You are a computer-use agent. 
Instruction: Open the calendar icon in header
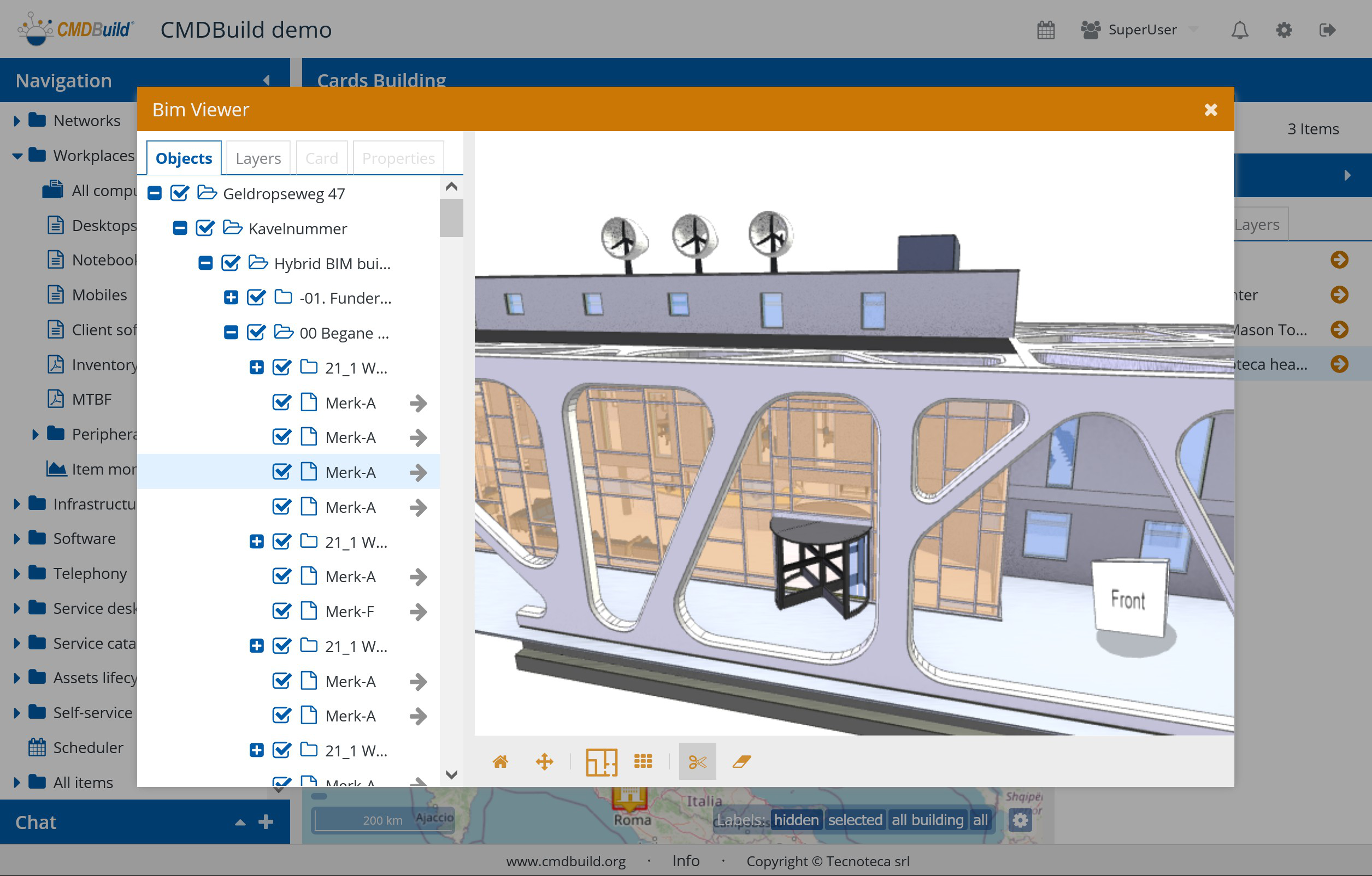click(x=1045, y=29)
